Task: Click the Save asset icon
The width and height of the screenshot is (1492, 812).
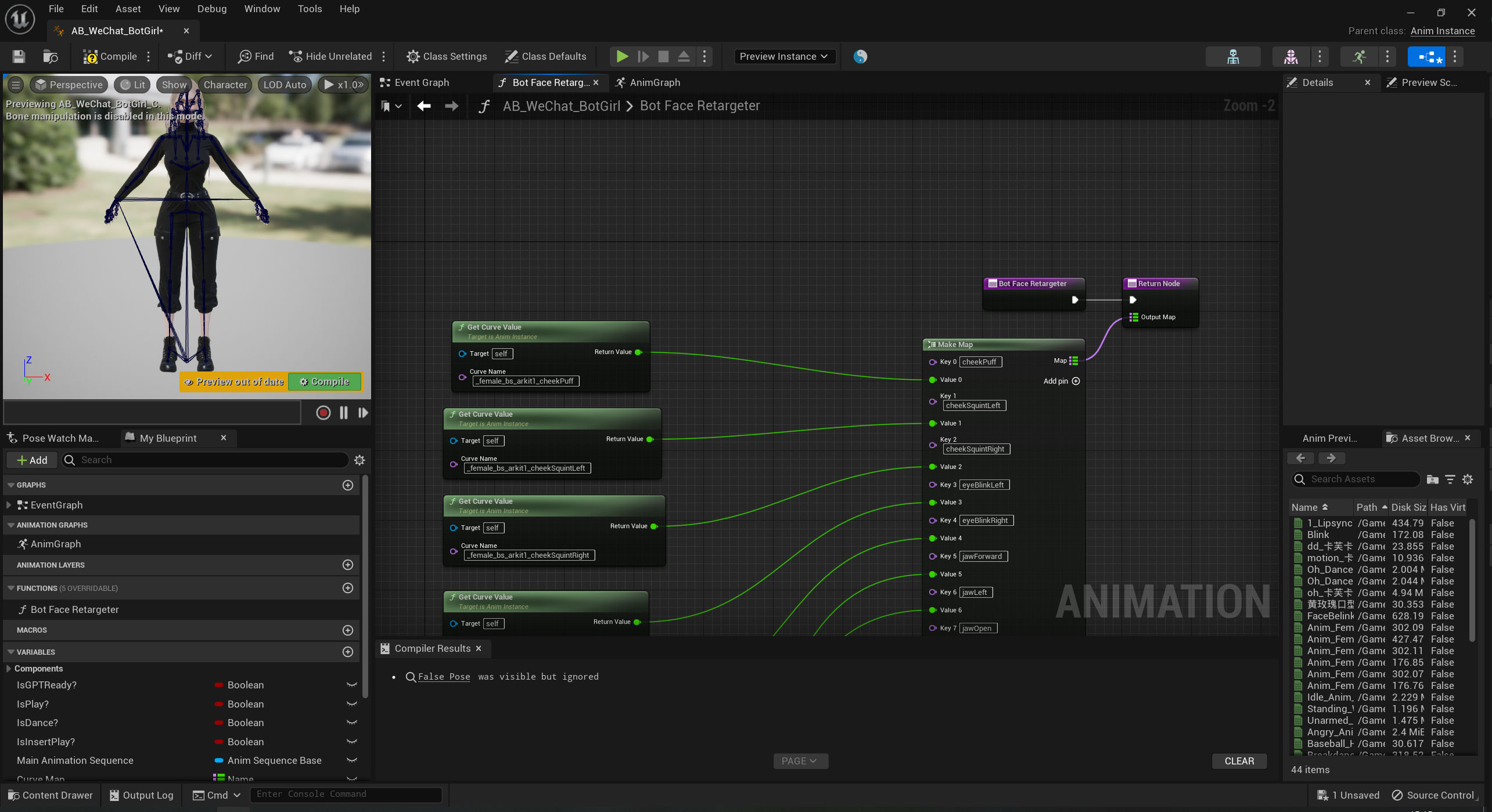Action: click(19, 56)
